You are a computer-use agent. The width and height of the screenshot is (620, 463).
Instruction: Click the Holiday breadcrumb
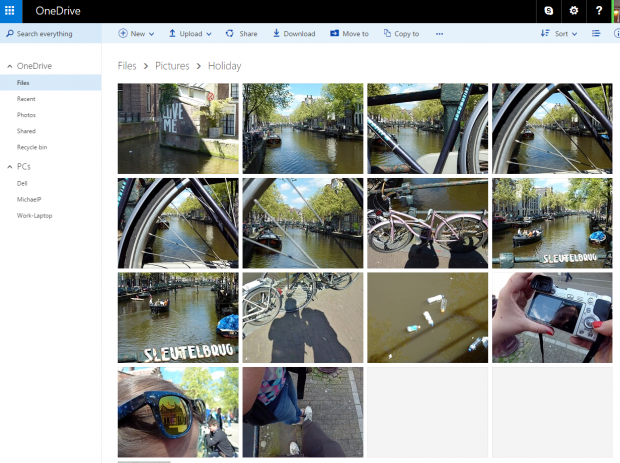[x=225, y=66]
